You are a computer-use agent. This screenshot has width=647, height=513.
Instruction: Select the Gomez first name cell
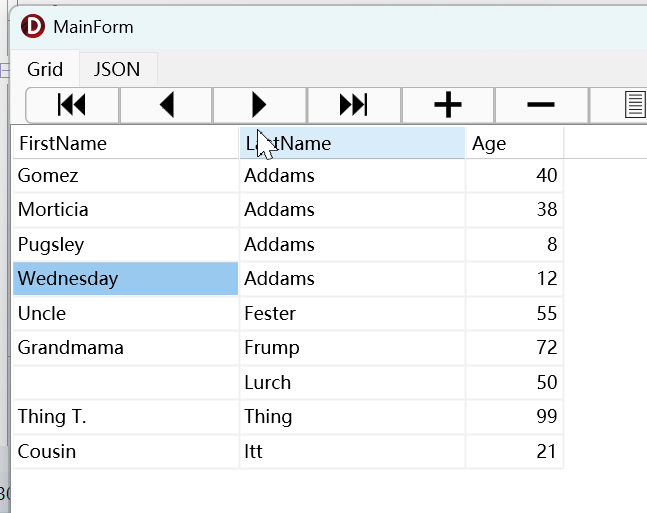coord(125,176)
